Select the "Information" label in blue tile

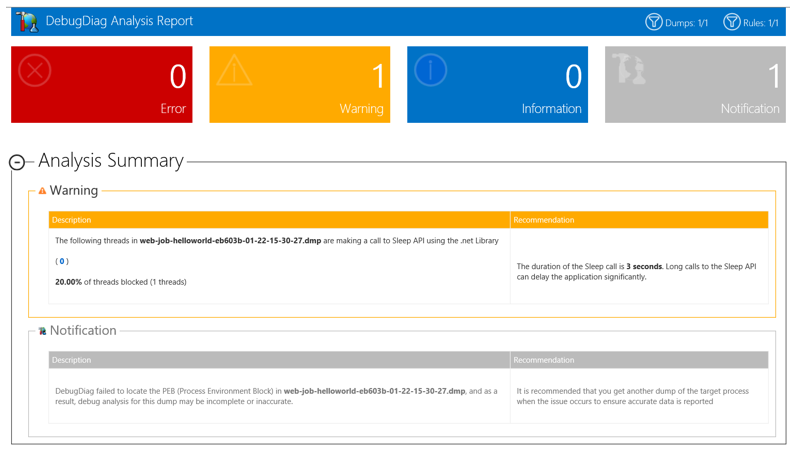(551, 109)
